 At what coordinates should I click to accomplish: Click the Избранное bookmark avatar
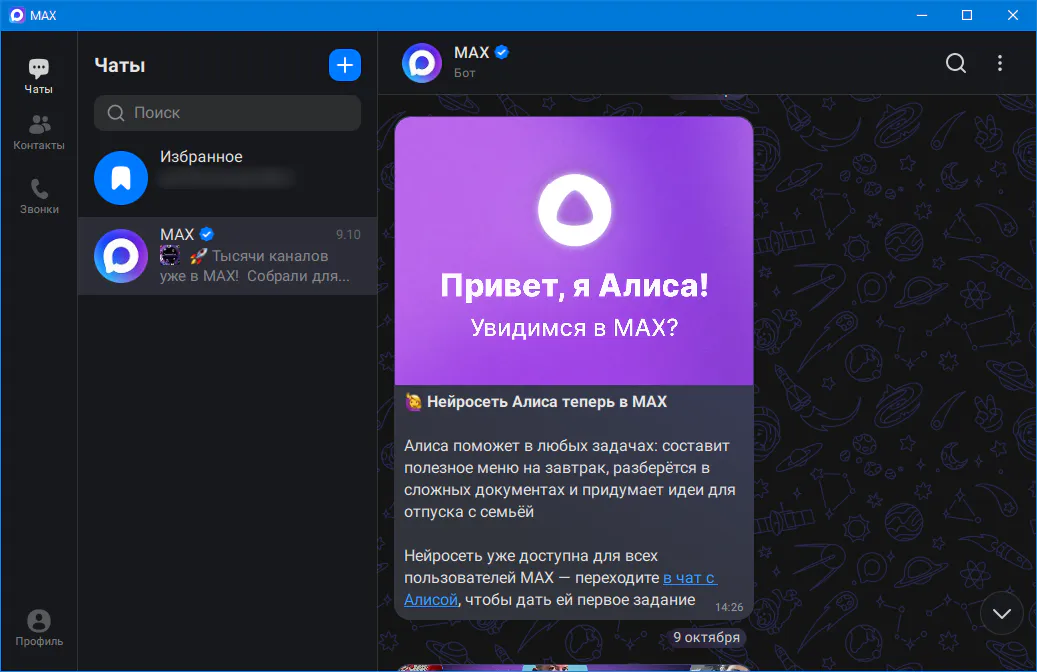121,178
